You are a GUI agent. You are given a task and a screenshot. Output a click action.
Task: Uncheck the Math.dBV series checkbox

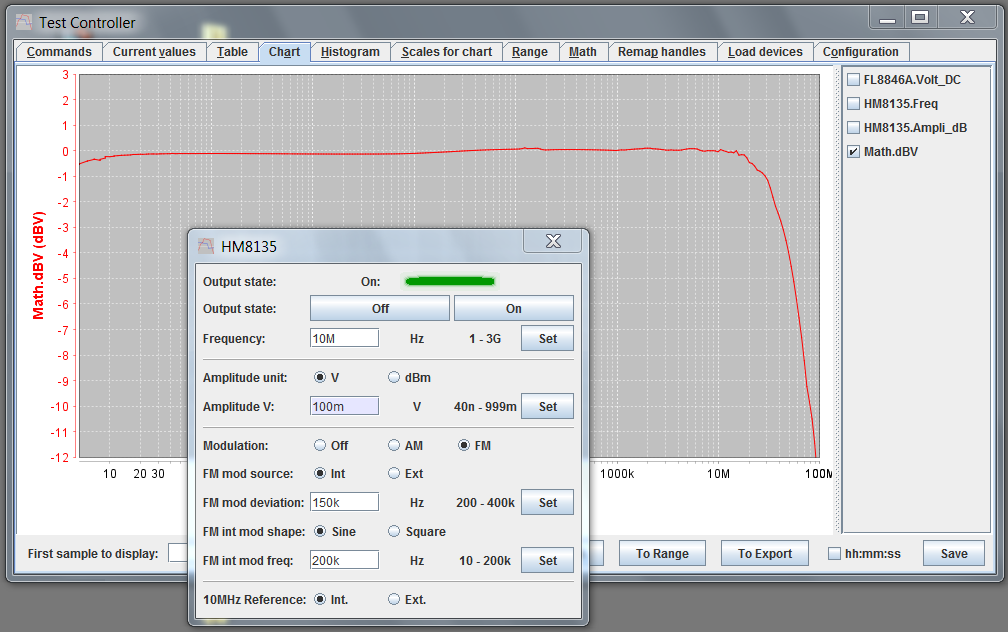[x=853, y=152]
